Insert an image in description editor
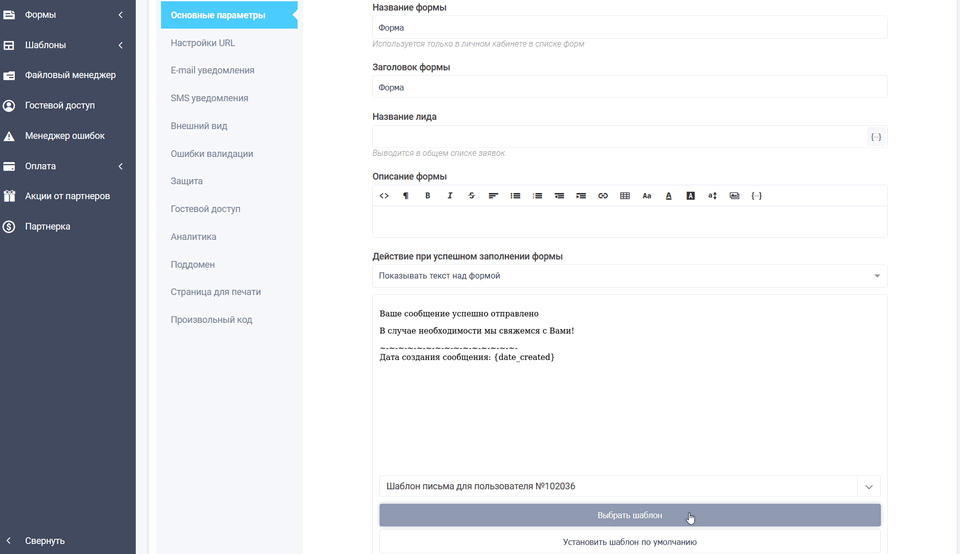960x554 pixels. pos(734,196)
